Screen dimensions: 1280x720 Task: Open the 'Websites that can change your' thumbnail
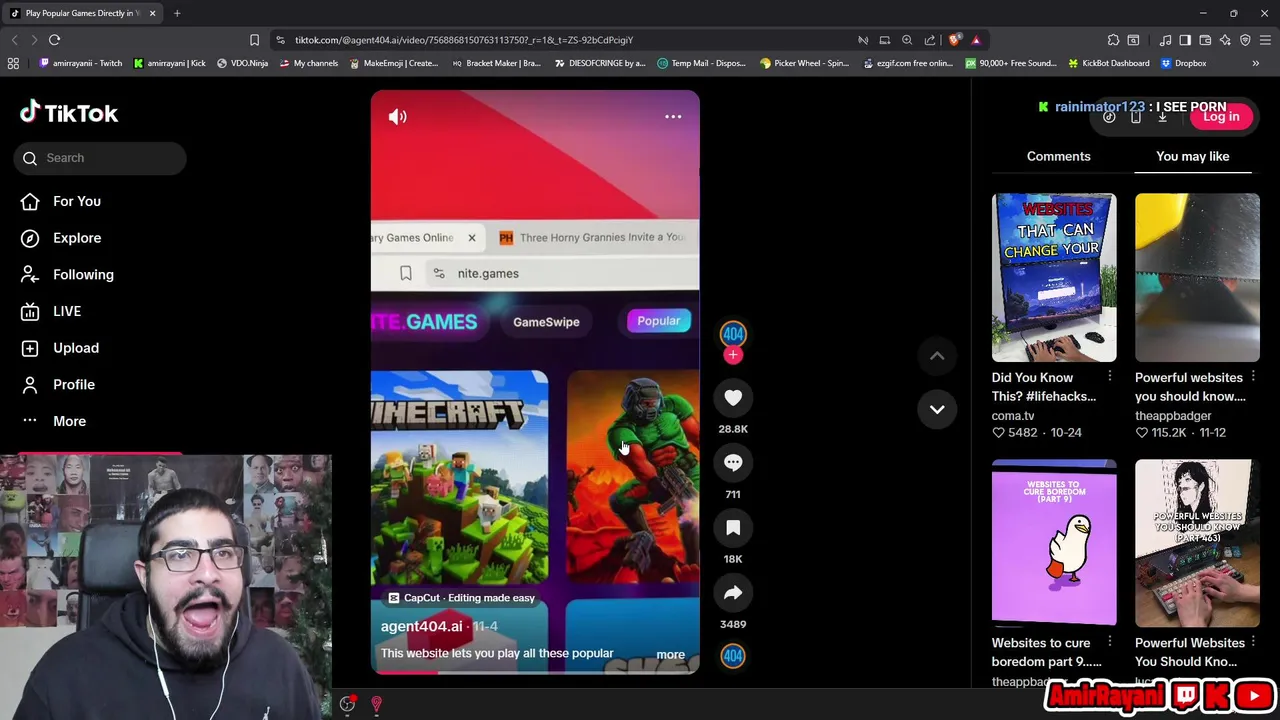1054,277
